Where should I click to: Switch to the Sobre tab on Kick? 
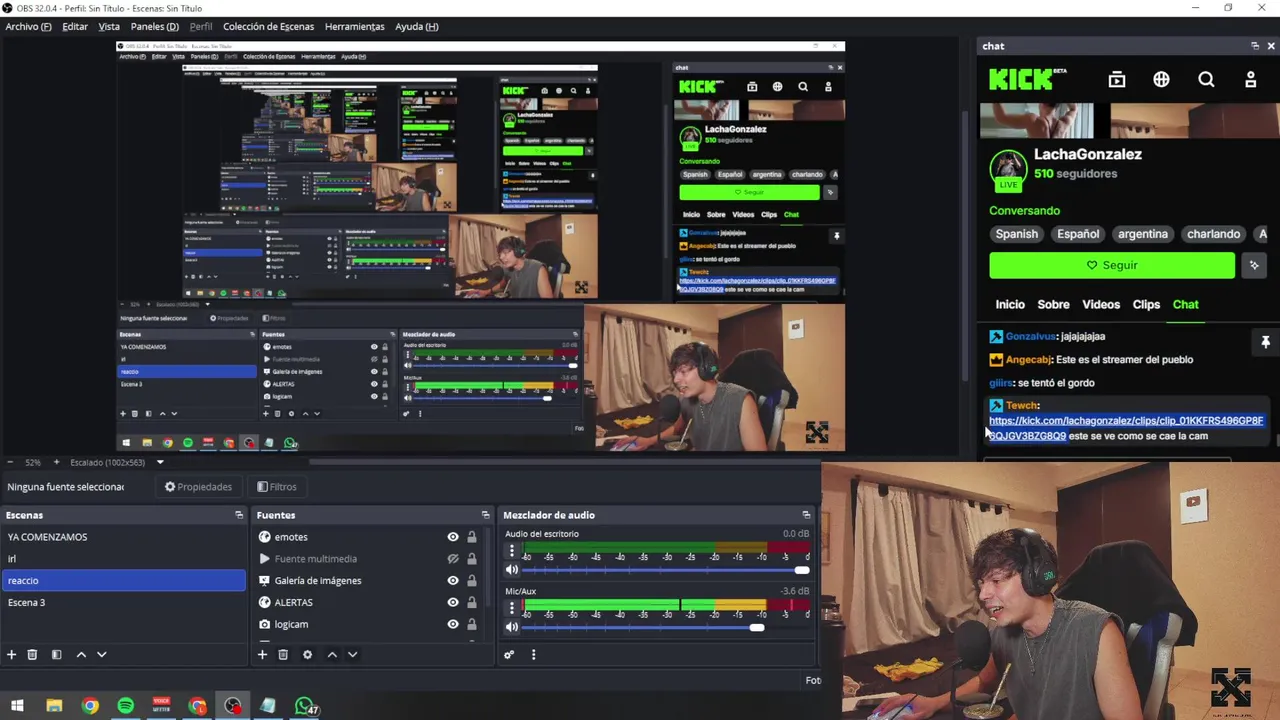coord(1053,304)
